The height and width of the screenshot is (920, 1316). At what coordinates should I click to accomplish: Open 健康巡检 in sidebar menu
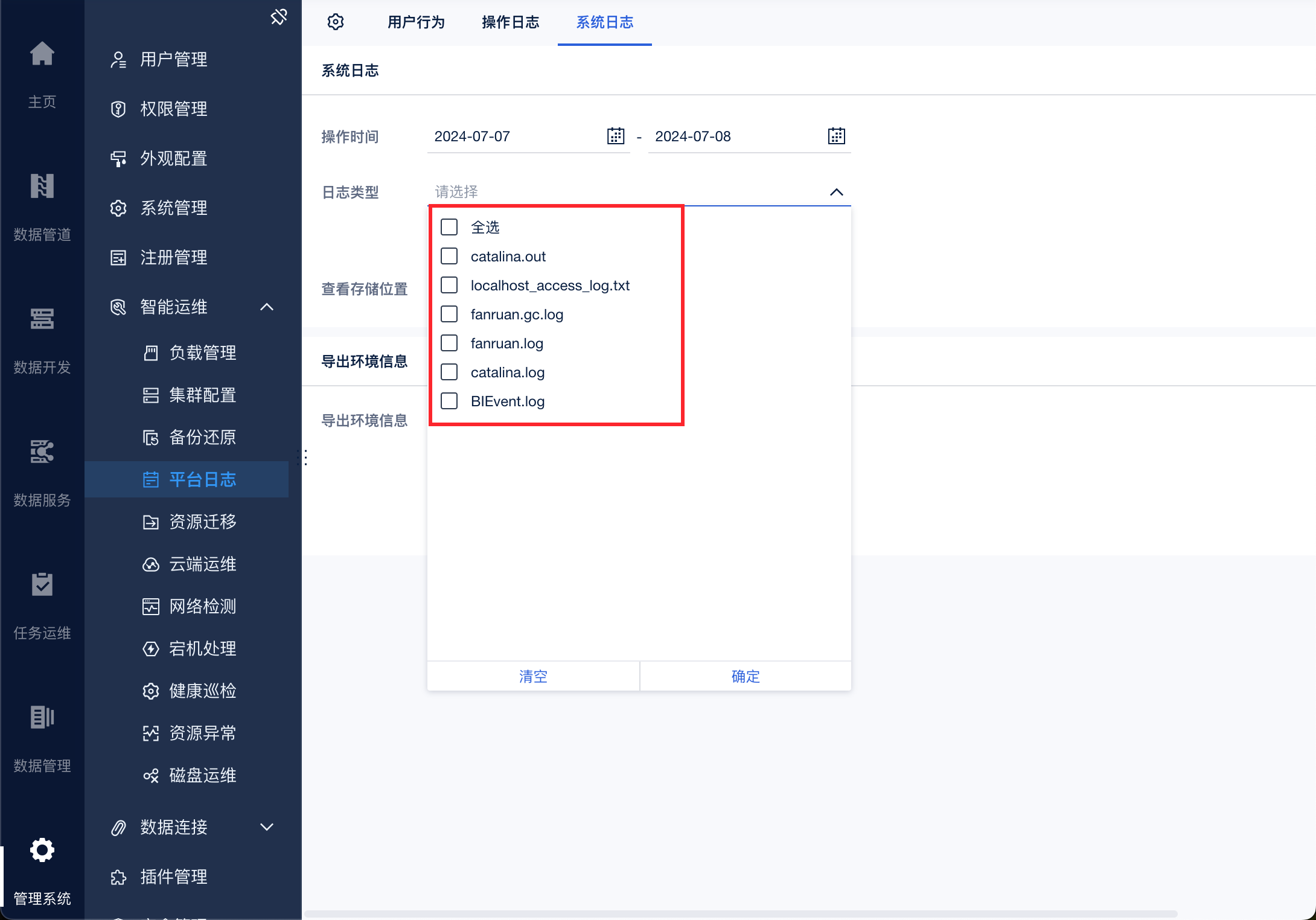click(202, 691)
